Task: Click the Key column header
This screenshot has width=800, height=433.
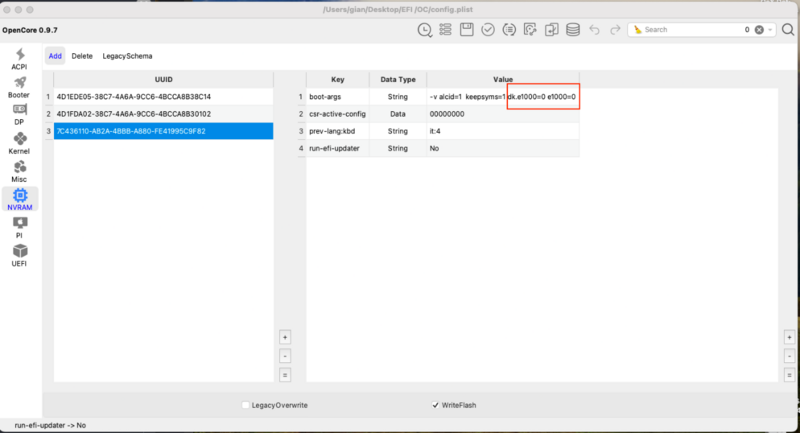Action: point(338,80)
